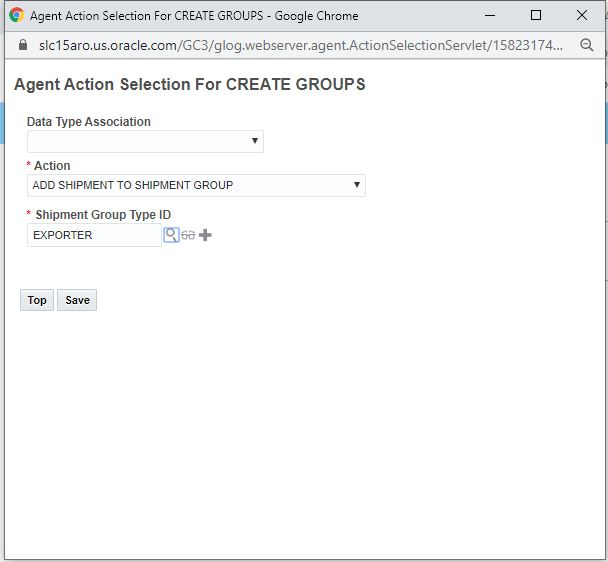Minimize the Chrome popup window
The height and width of the screenshot is (562, 608).
[x=490, y=16]
